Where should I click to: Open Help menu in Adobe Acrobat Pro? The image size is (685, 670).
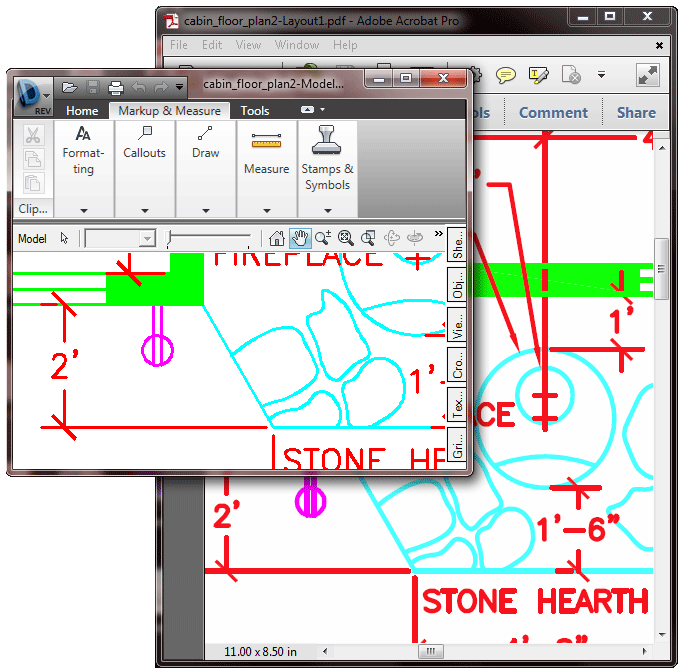(x=345, y=45)
